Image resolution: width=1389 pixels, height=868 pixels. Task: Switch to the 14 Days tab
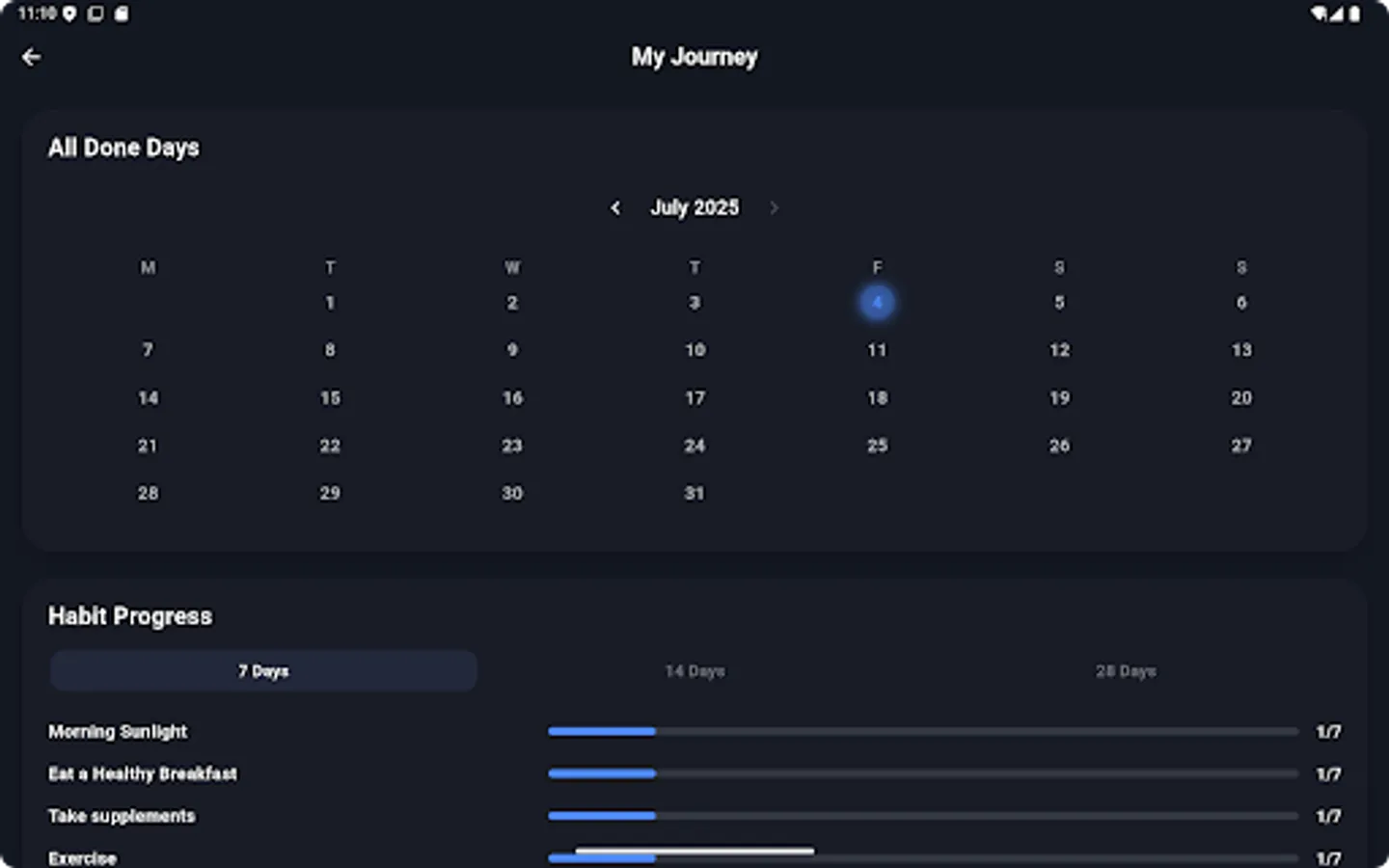(694, 670)
